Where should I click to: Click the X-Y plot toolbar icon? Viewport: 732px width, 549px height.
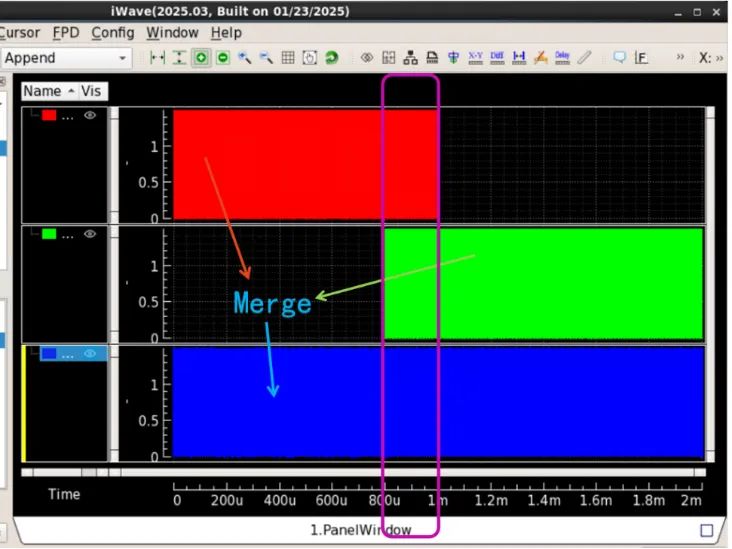tap(475, 58)
